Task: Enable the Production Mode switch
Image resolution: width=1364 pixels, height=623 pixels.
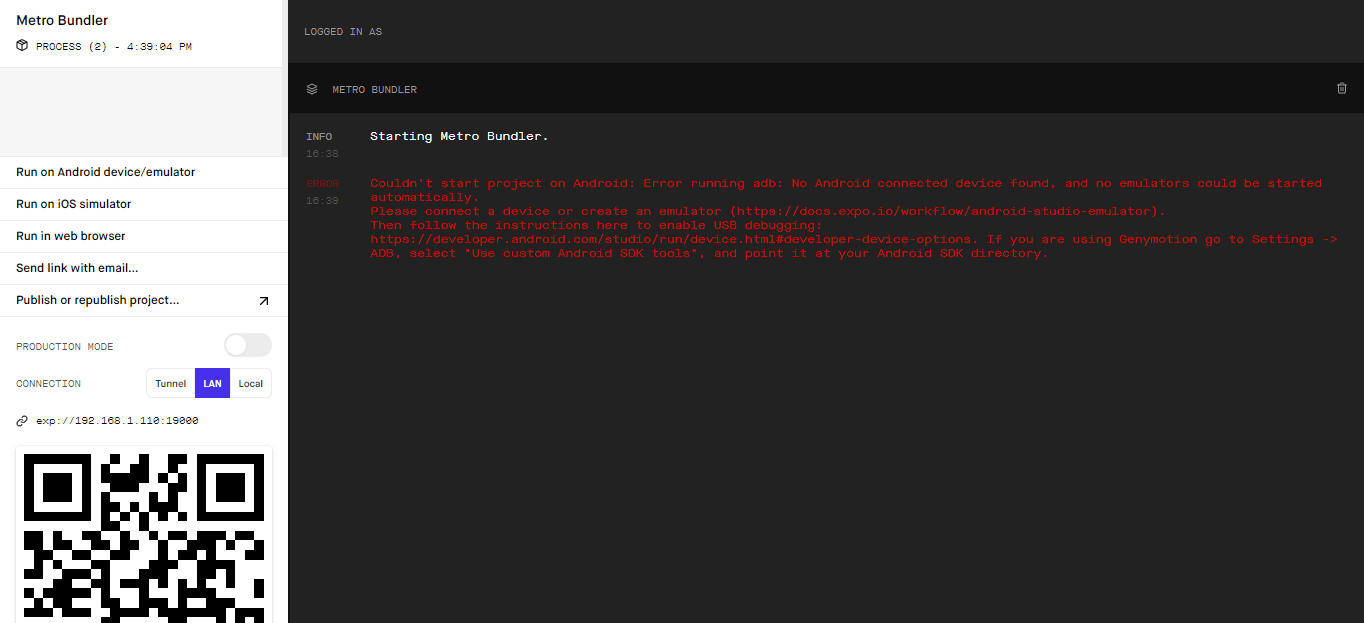Action: 247,345
